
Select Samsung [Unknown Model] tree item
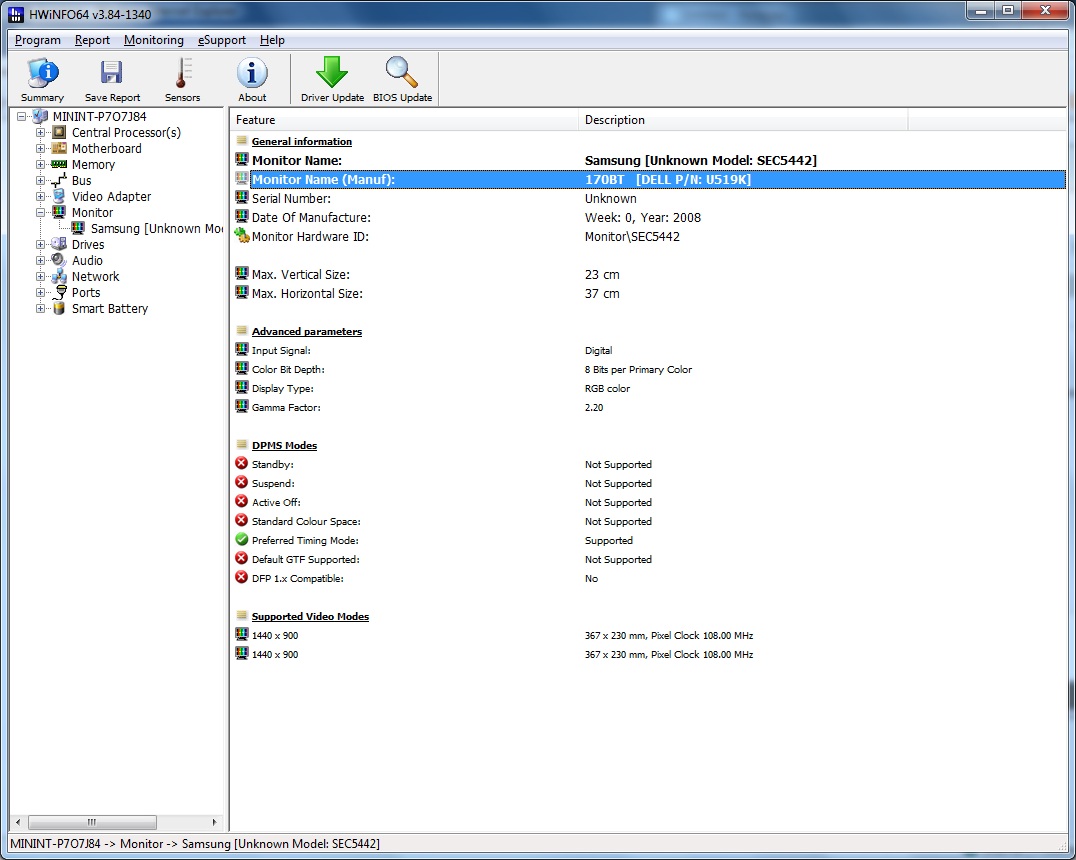click(156, 229)
